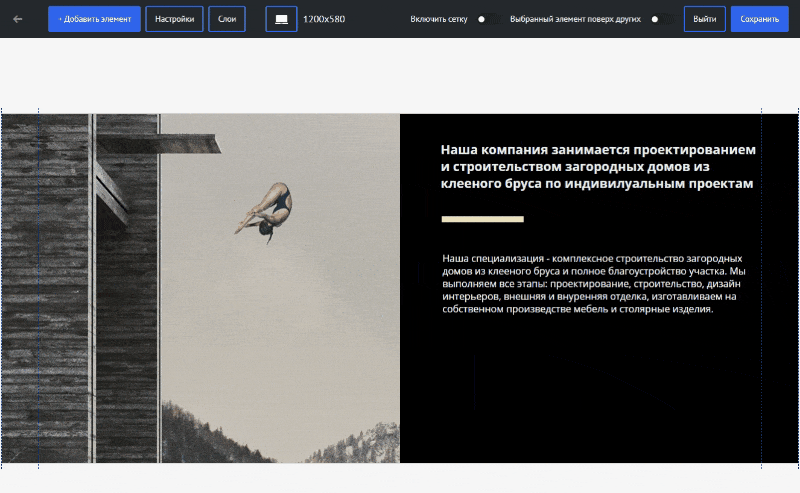Viewport: 800px width, 493px height.
Task: Click the 1200x580 canvas size label
Action: click(324, 19)
